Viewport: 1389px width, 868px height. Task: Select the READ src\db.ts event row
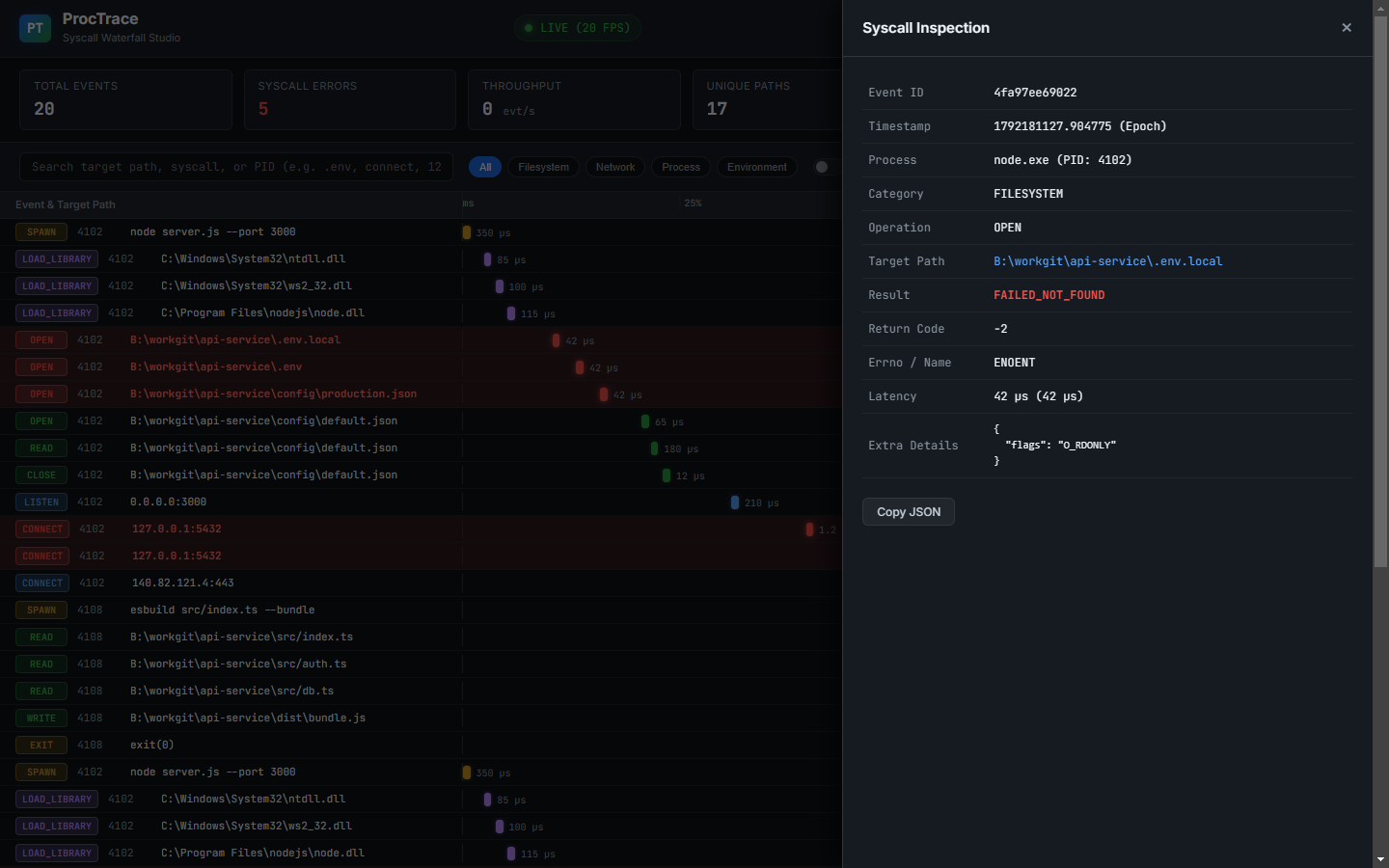tap(421, 692)
